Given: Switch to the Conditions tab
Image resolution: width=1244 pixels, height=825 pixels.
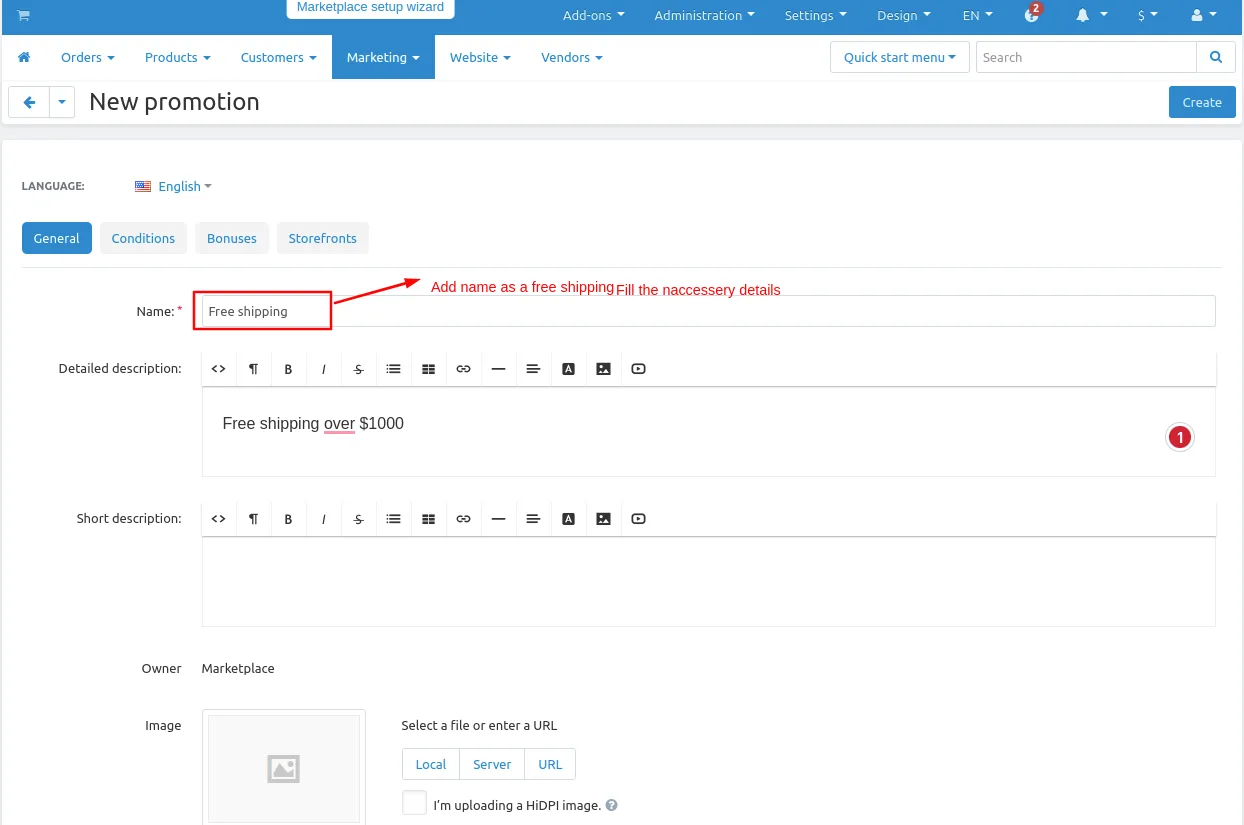Looking at the screenshot, I should (x=143, y=238).
